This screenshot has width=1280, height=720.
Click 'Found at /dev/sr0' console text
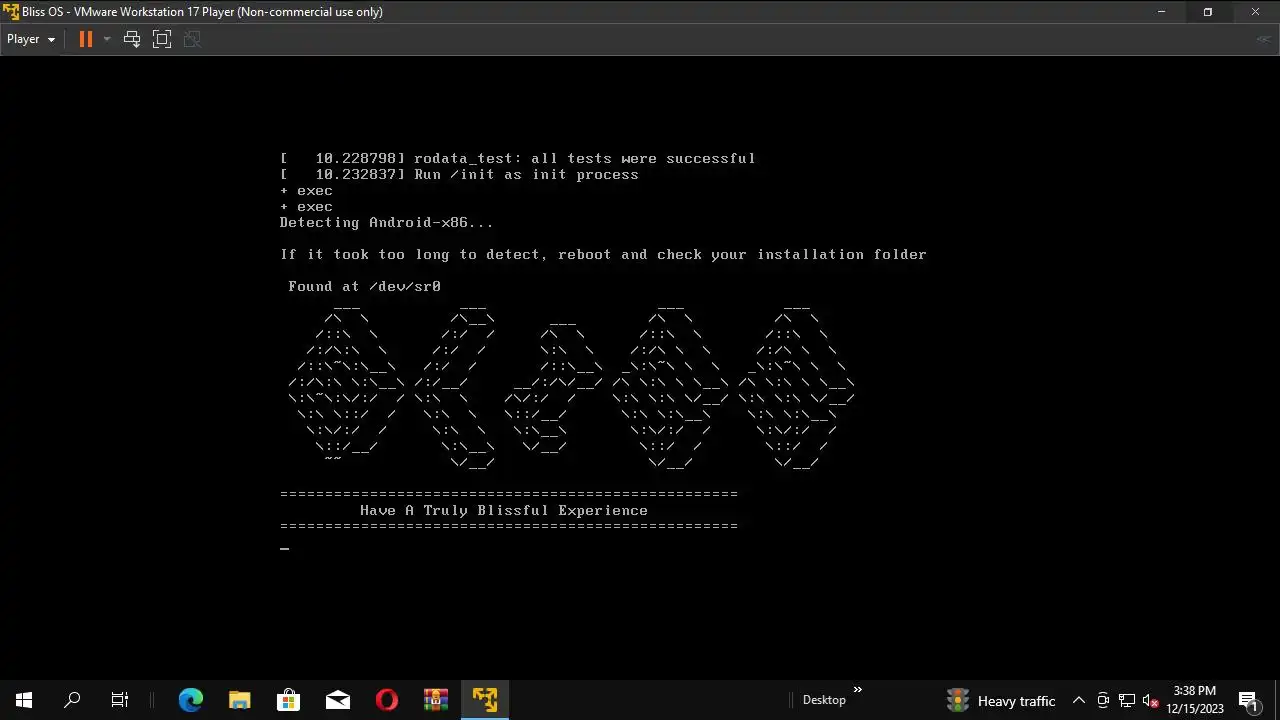[364, 286]
